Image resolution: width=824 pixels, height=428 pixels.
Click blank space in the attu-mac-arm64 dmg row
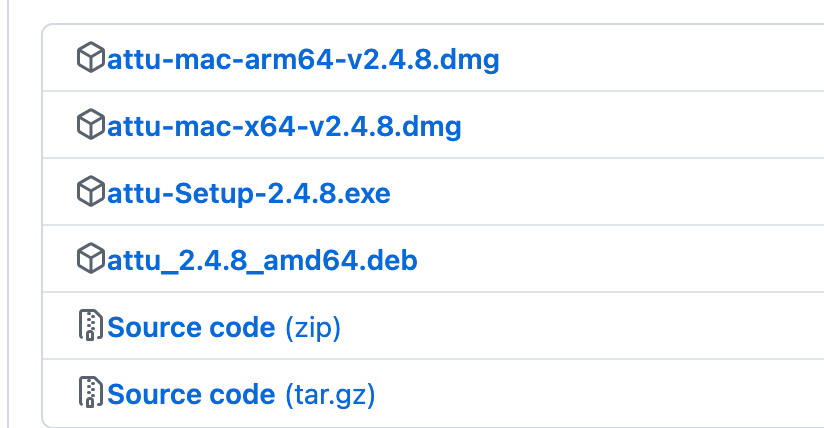(650, 60)
